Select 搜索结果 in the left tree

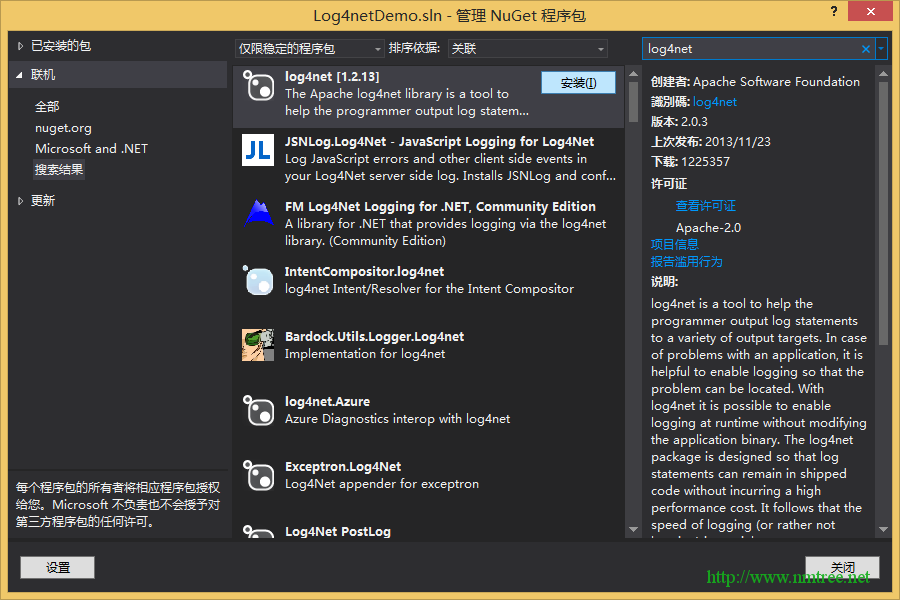[59, 170]
